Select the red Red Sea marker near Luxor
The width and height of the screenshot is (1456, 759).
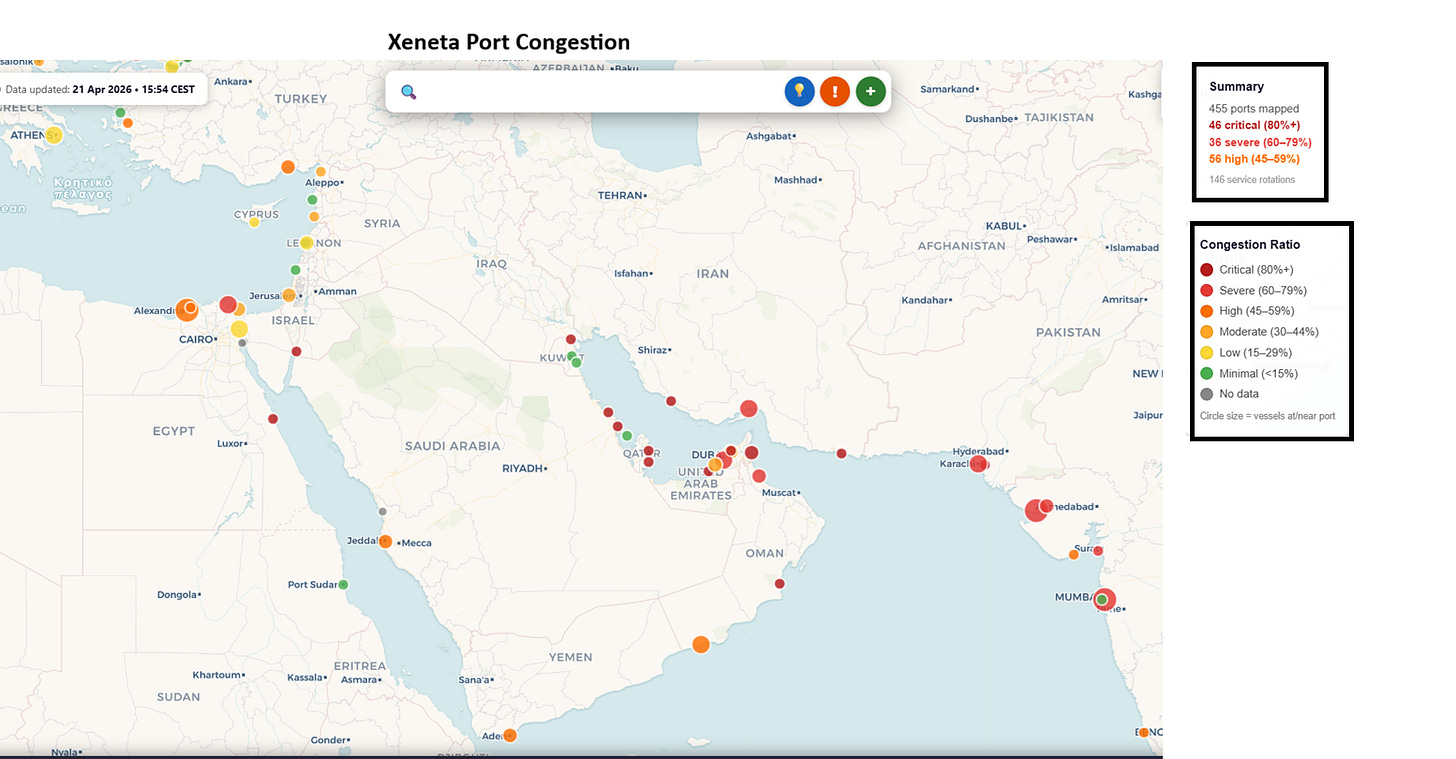273,419
